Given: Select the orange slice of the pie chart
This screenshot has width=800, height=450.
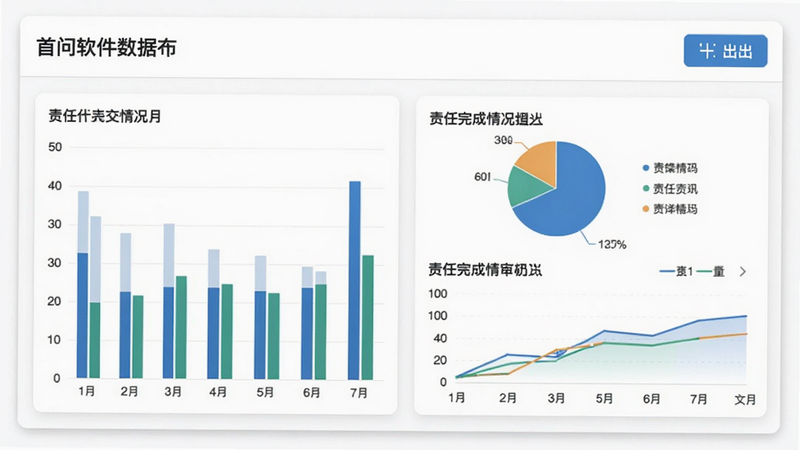Looking at the screenshot, I should tap(540, 162).
